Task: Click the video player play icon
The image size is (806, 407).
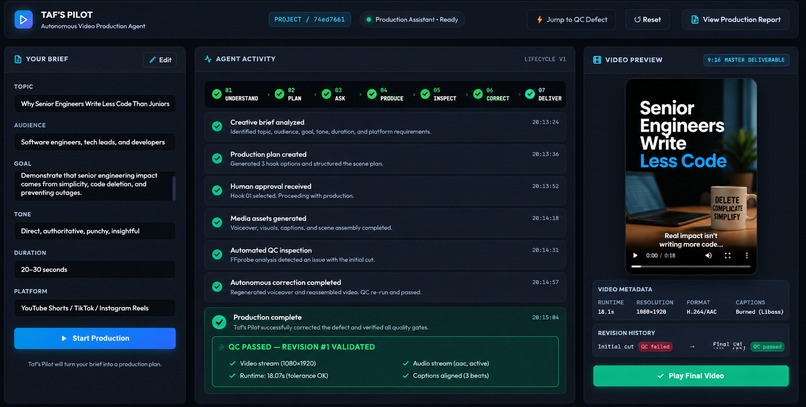Action: pos(635,255)
